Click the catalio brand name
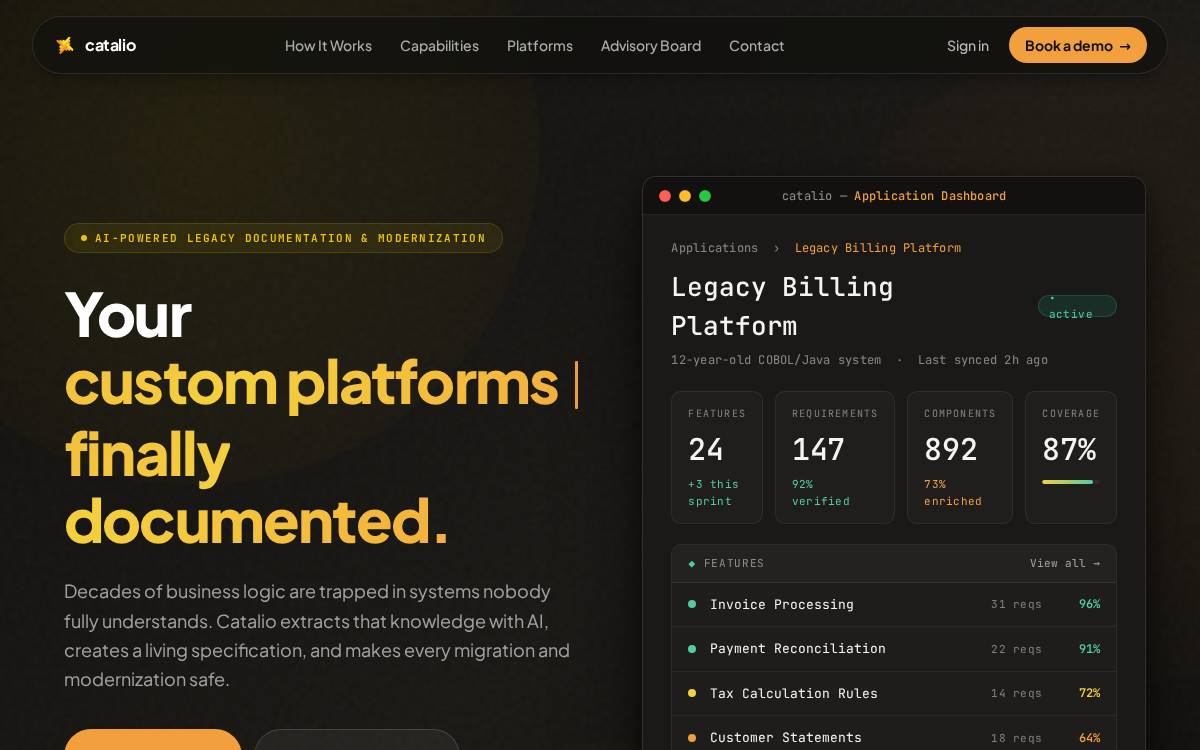Viewport: 1200px width, 750px height. click(x=110, y=45)
